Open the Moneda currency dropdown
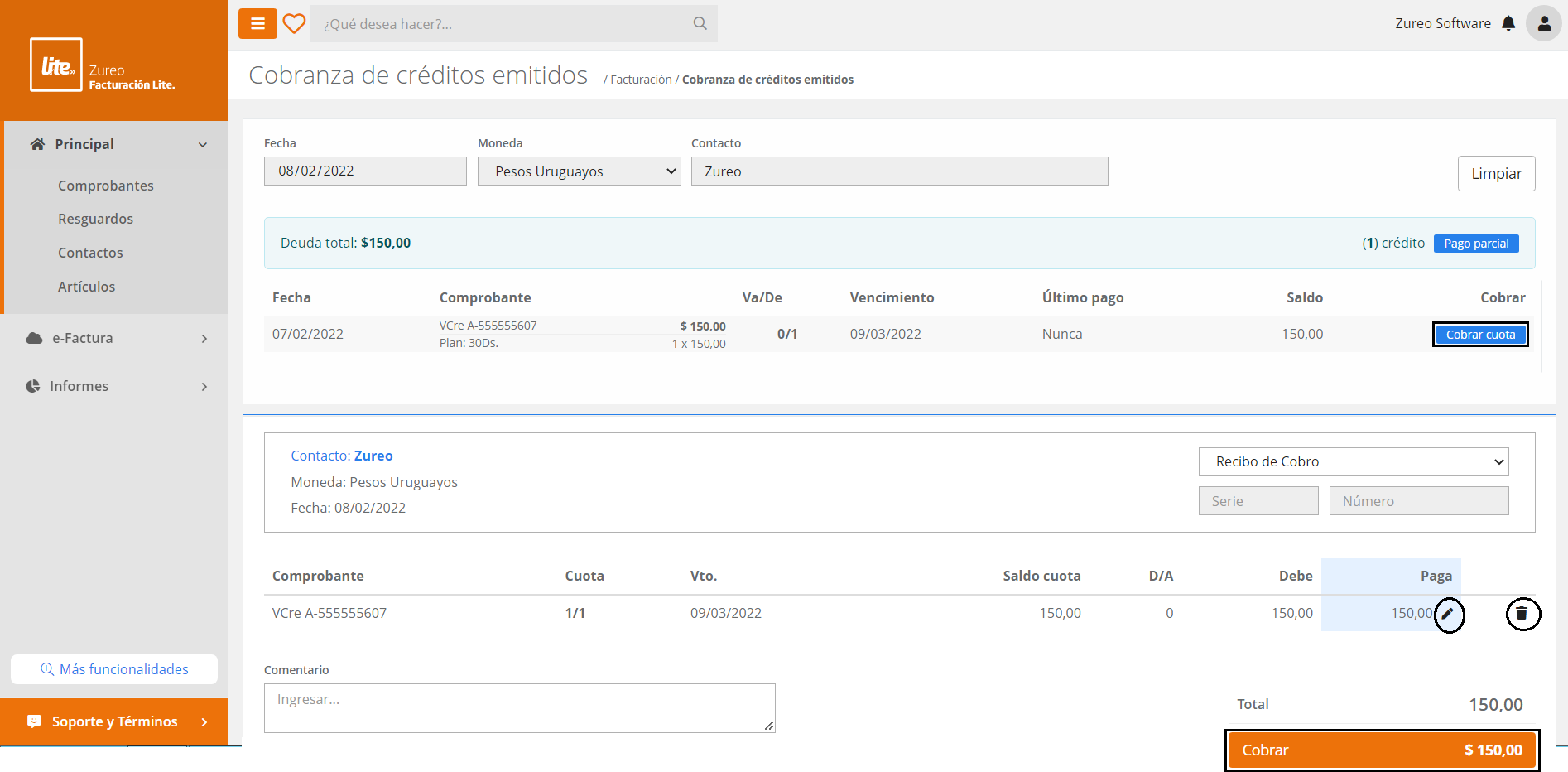Screen dimensions: 1568x772 [579, 171]
